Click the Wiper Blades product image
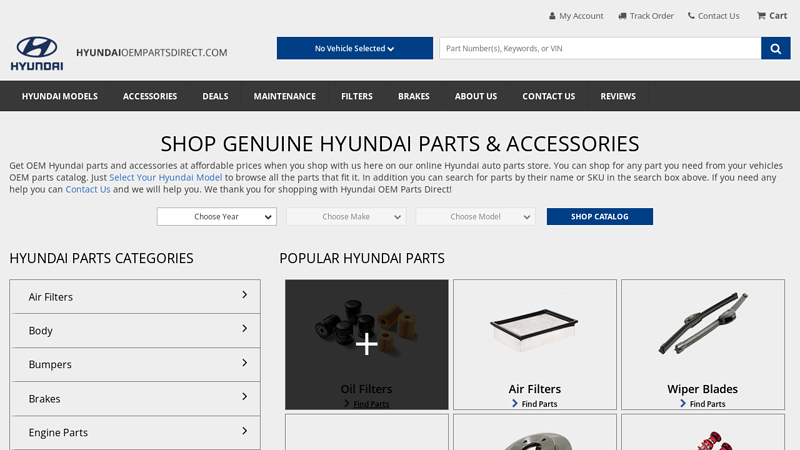 703,323
